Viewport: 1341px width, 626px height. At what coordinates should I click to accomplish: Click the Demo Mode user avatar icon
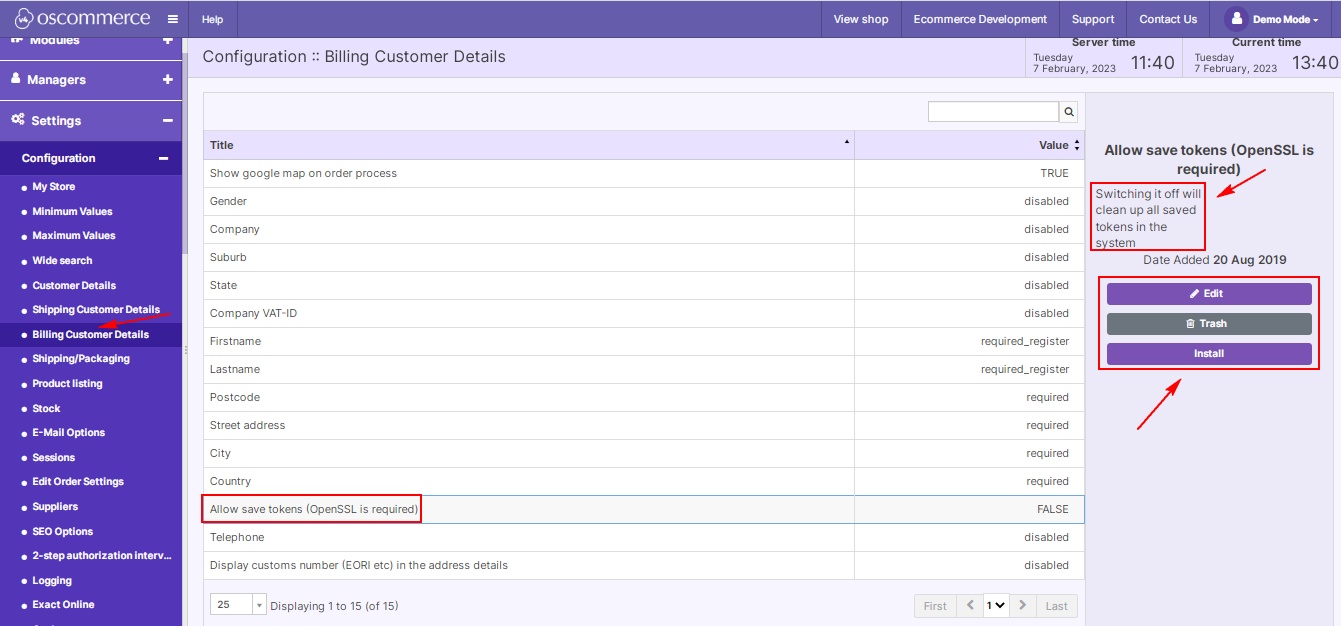pos(1237,19)
